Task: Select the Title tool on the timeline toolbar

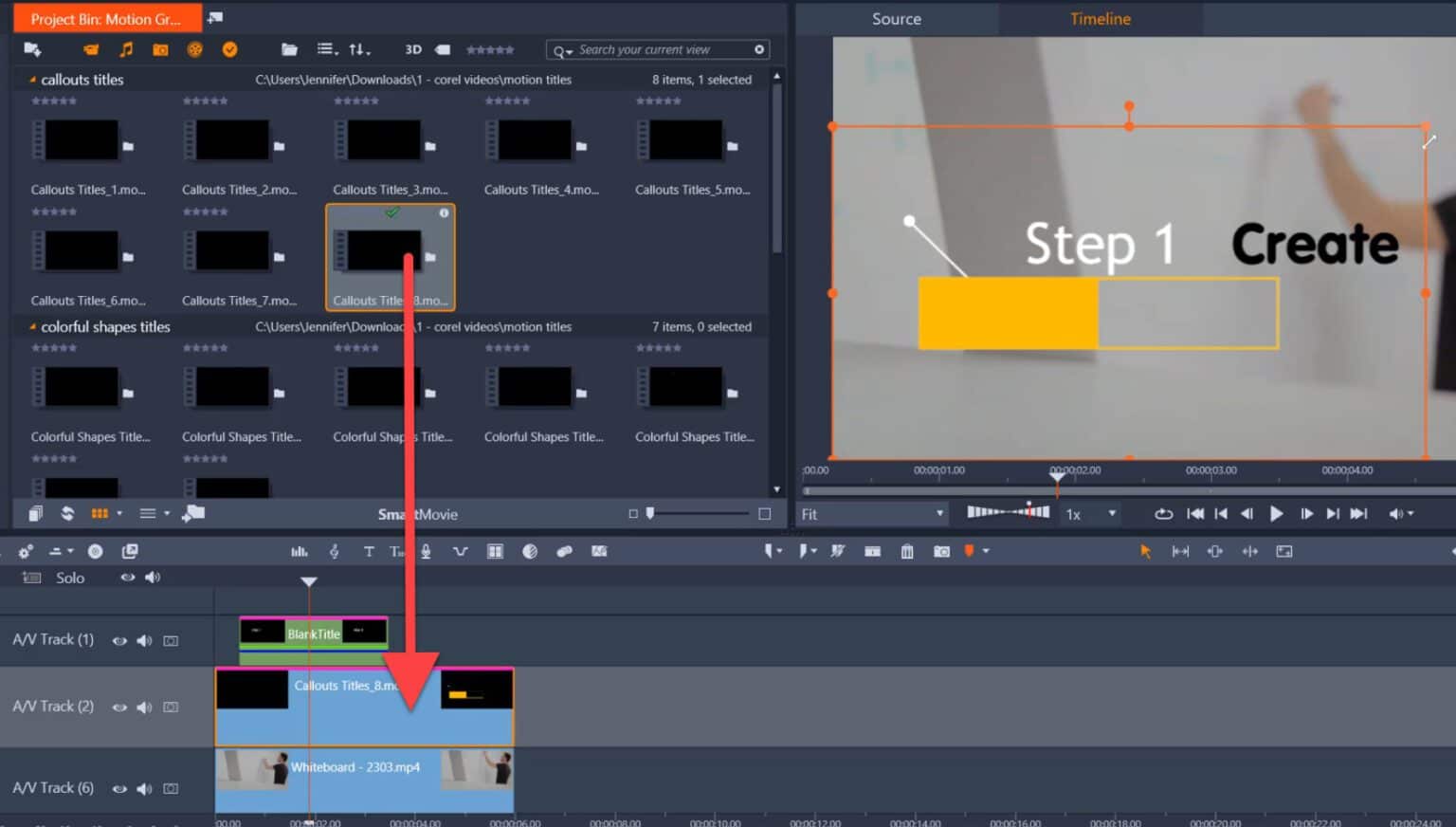Action: coord(369,551)
